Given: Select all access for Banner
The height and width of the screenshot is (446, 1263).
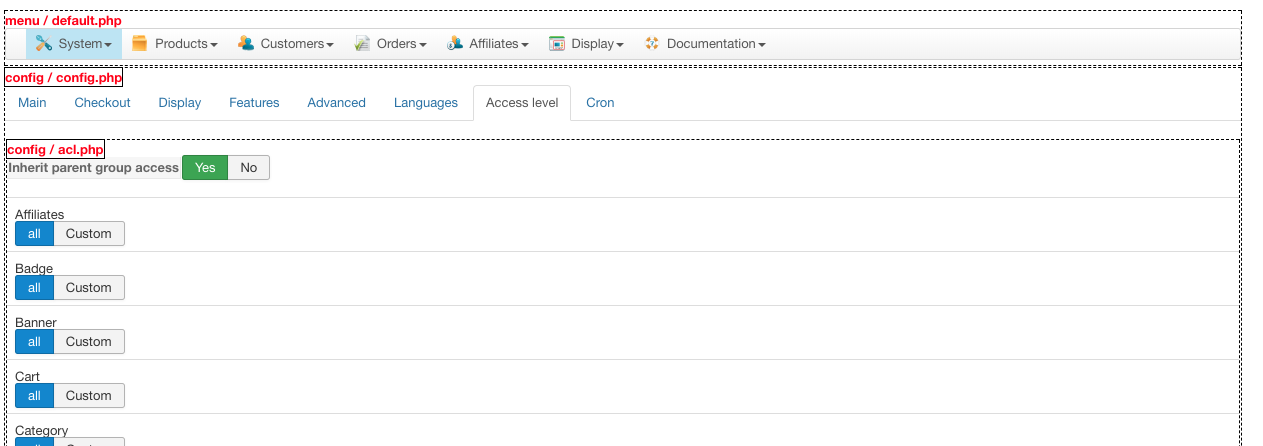Looking at the screenshot, I should click(x=34, y=341).
